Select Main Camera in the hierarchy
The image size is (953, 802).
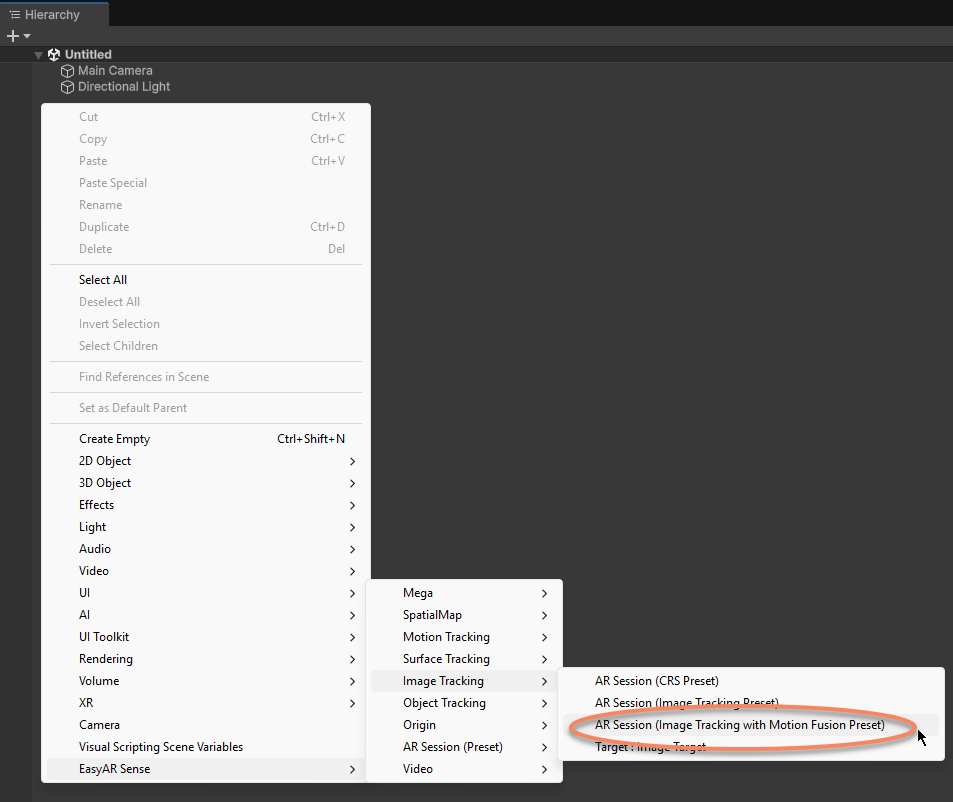pyautogui.click(x=115, y=71)
